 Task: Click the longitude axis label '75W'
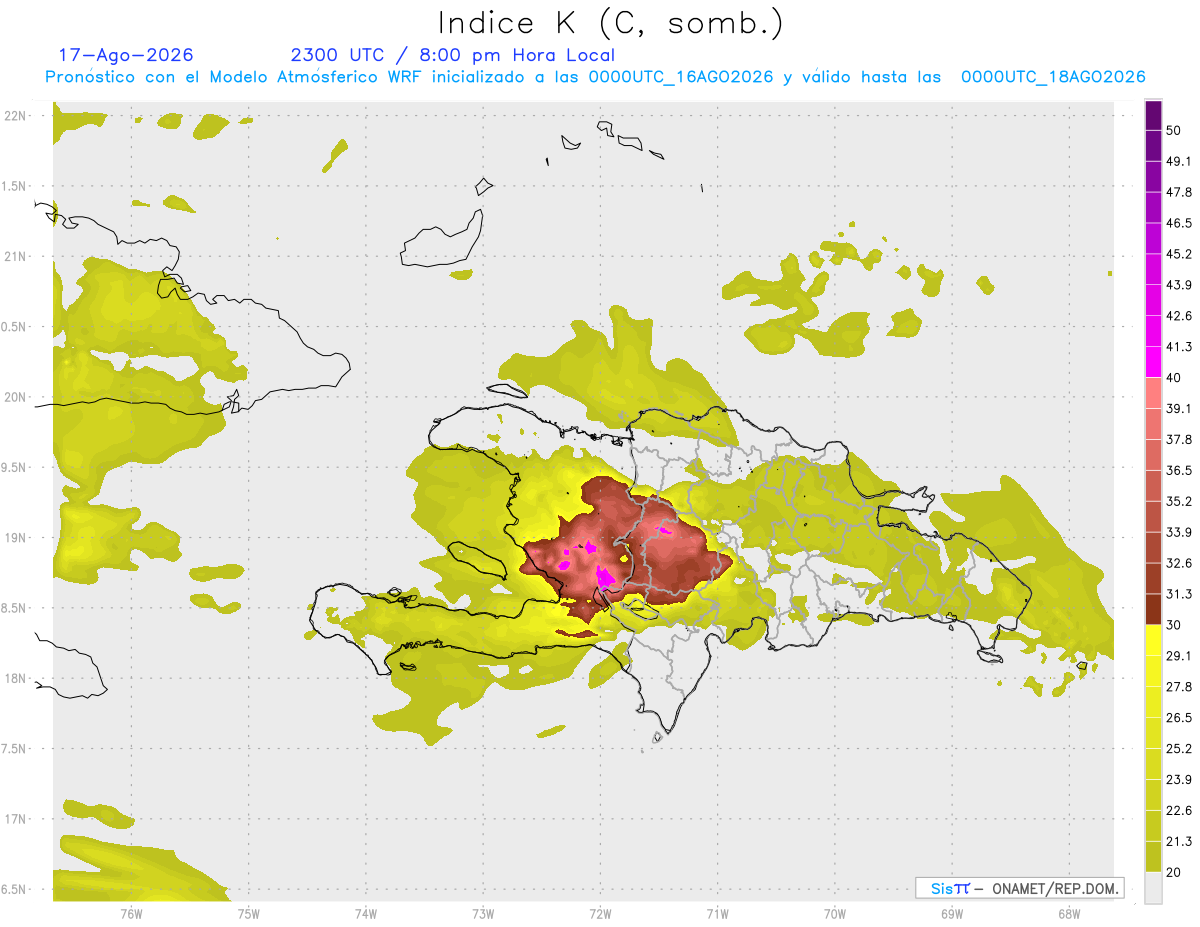pyautogui.click(x=248, y=912)
